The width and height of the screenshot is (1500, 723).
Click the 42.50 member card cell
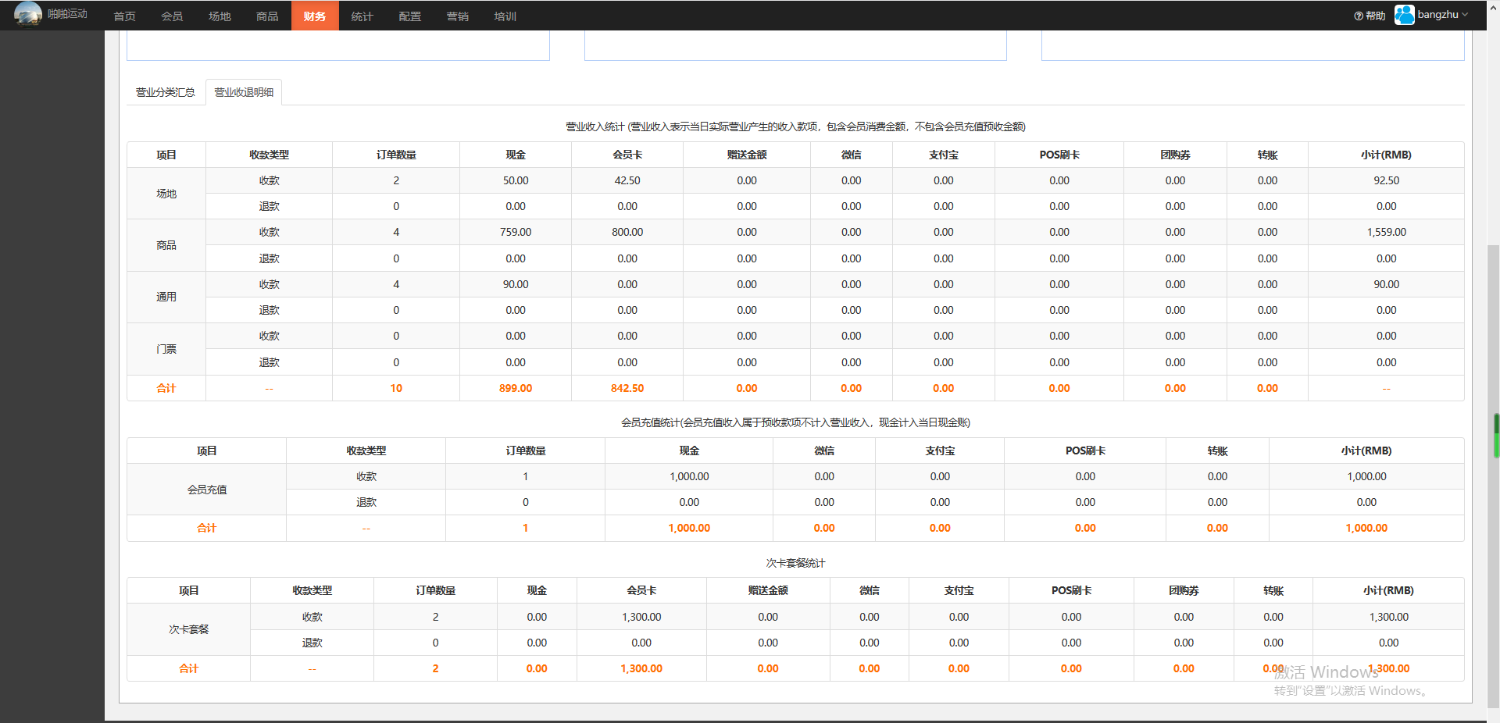click(x=627, y=180)
